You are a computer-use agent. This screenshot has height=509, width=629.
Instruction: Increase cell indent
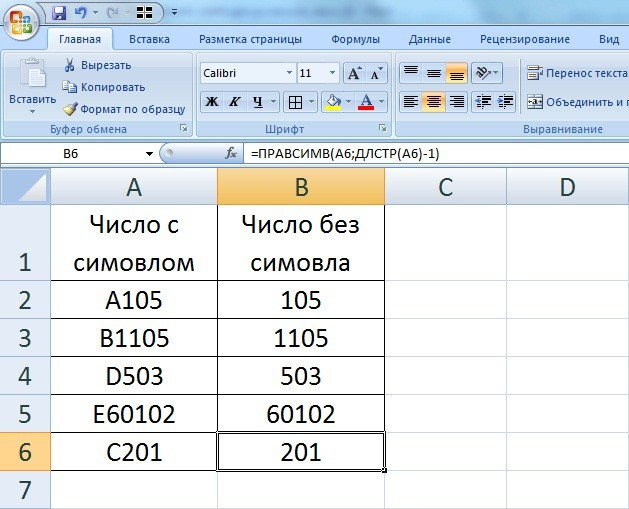(505, 102)
